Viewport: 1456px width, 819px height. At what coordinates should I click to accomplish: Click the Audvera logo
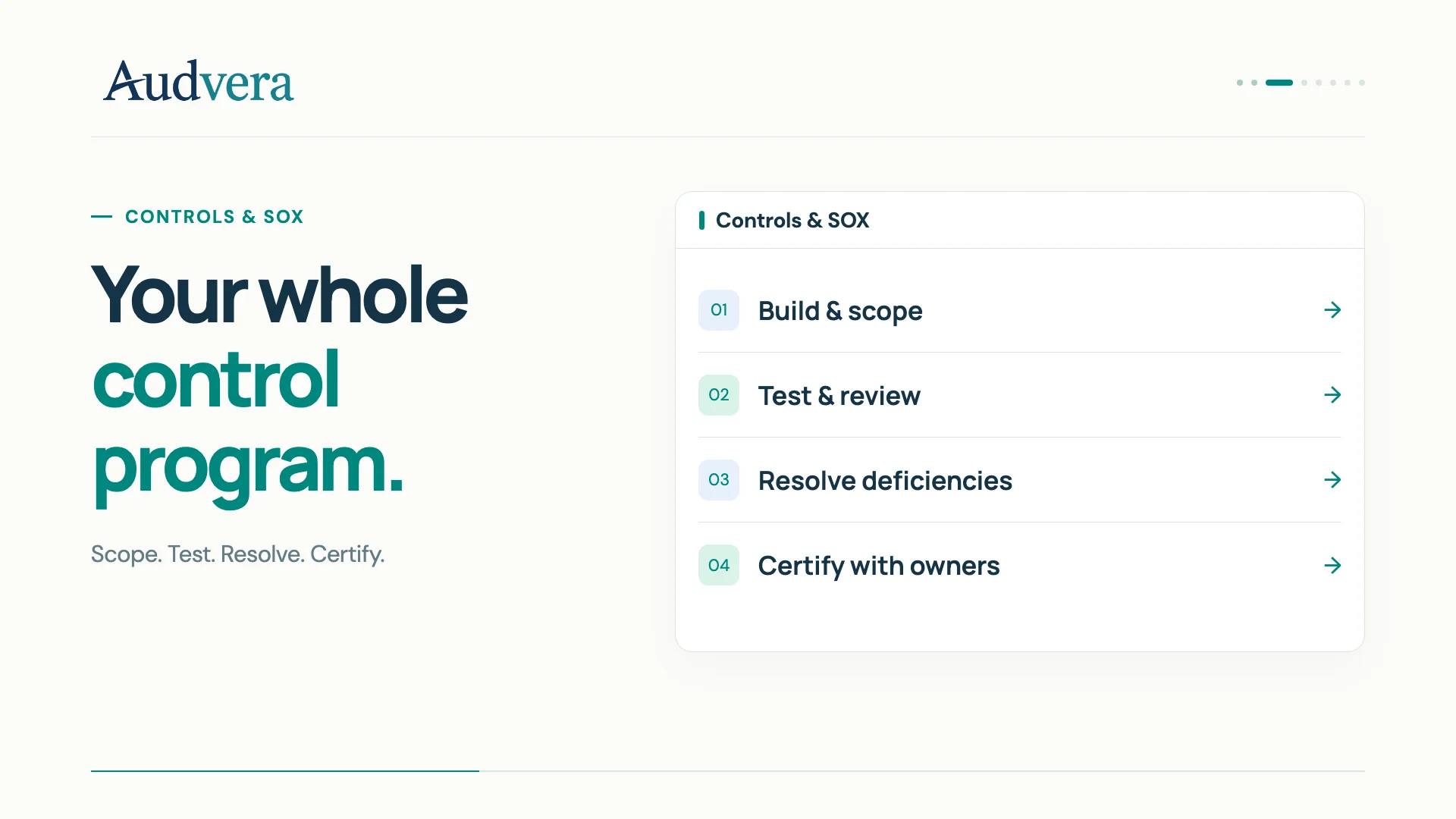[x=198, y=81]
